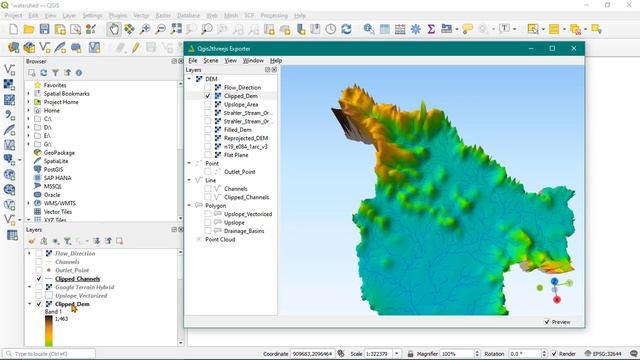Select GeoPackage in the Browser tree
The width and height of the screenshot is (640, 360).
(59, 153)
